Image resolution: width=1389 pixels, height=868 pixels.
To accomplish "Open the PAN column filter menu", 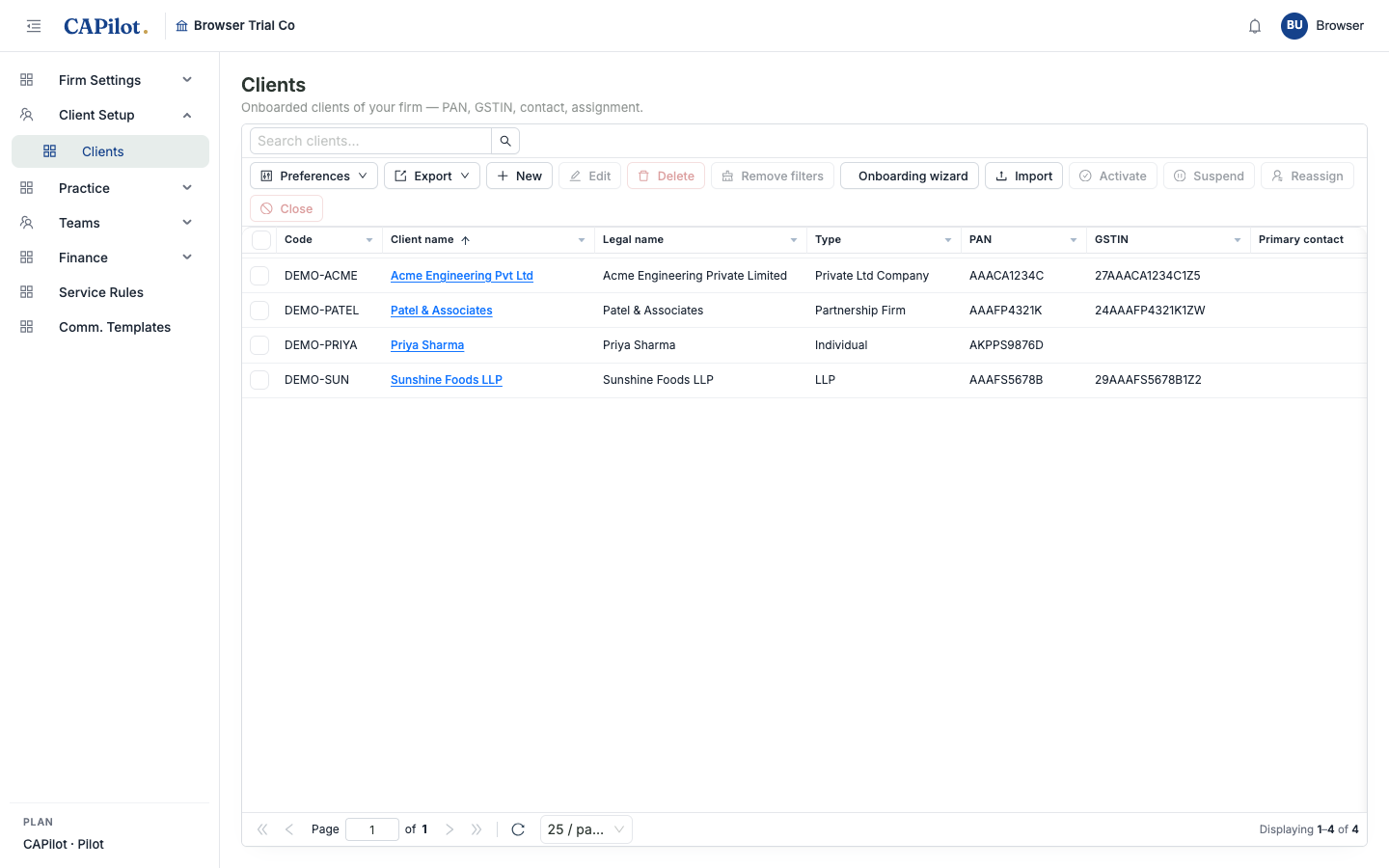I will (x=1074, y=240).
